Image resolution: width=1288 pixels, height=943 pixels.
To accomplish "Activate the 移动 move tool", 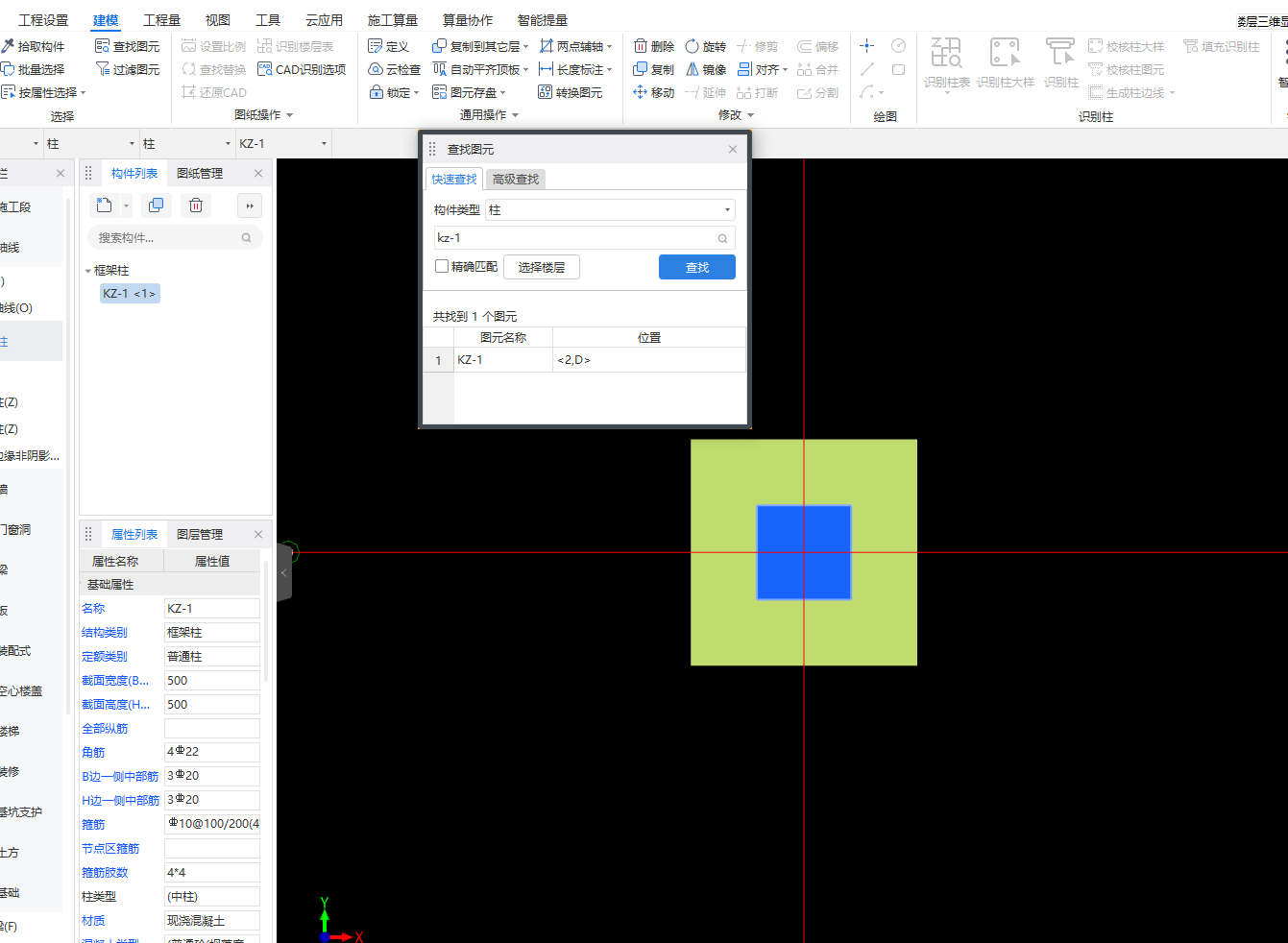I will tap(654, 92).
